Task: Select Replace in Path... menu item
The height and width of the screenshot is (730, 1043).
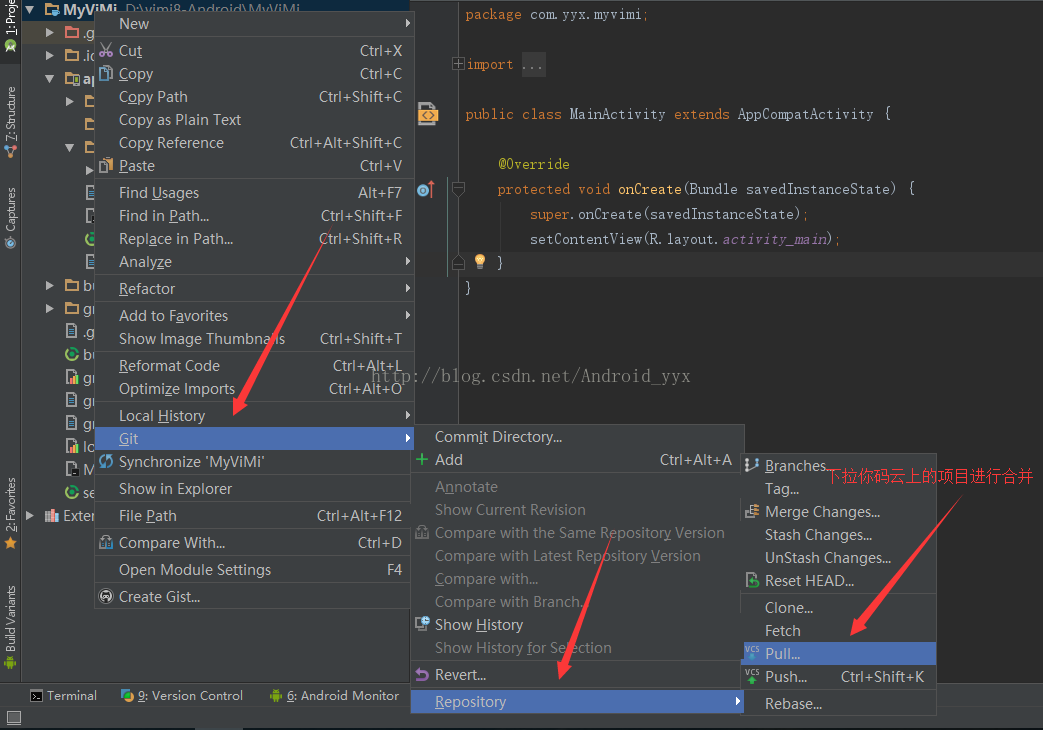Action: [x=254, y=238]
